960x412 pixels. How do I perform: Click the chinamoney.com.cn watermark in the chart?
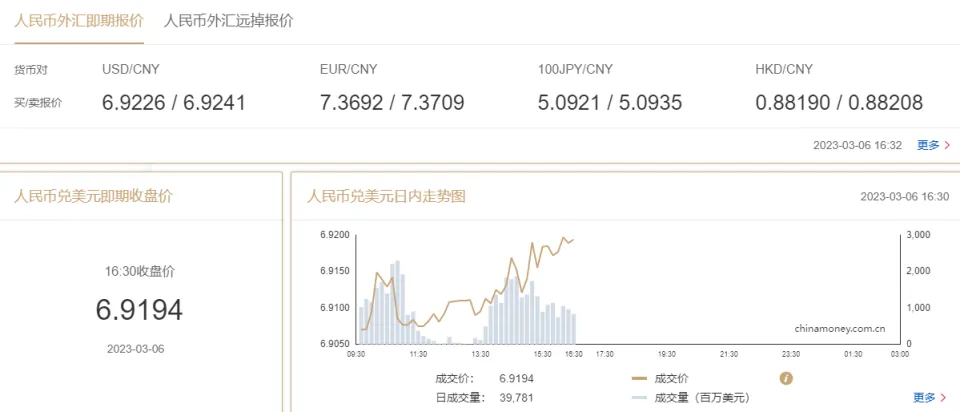pyautogui.click(x=840, y=327)
